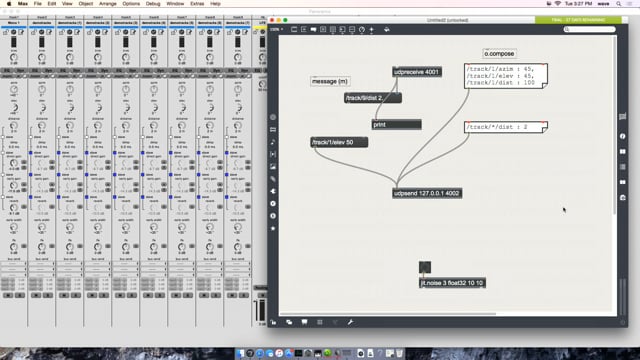Toggle the lock icon atop Mono 1 strip
This screenshot has height=360, width=640.
(x=6, y=32)
